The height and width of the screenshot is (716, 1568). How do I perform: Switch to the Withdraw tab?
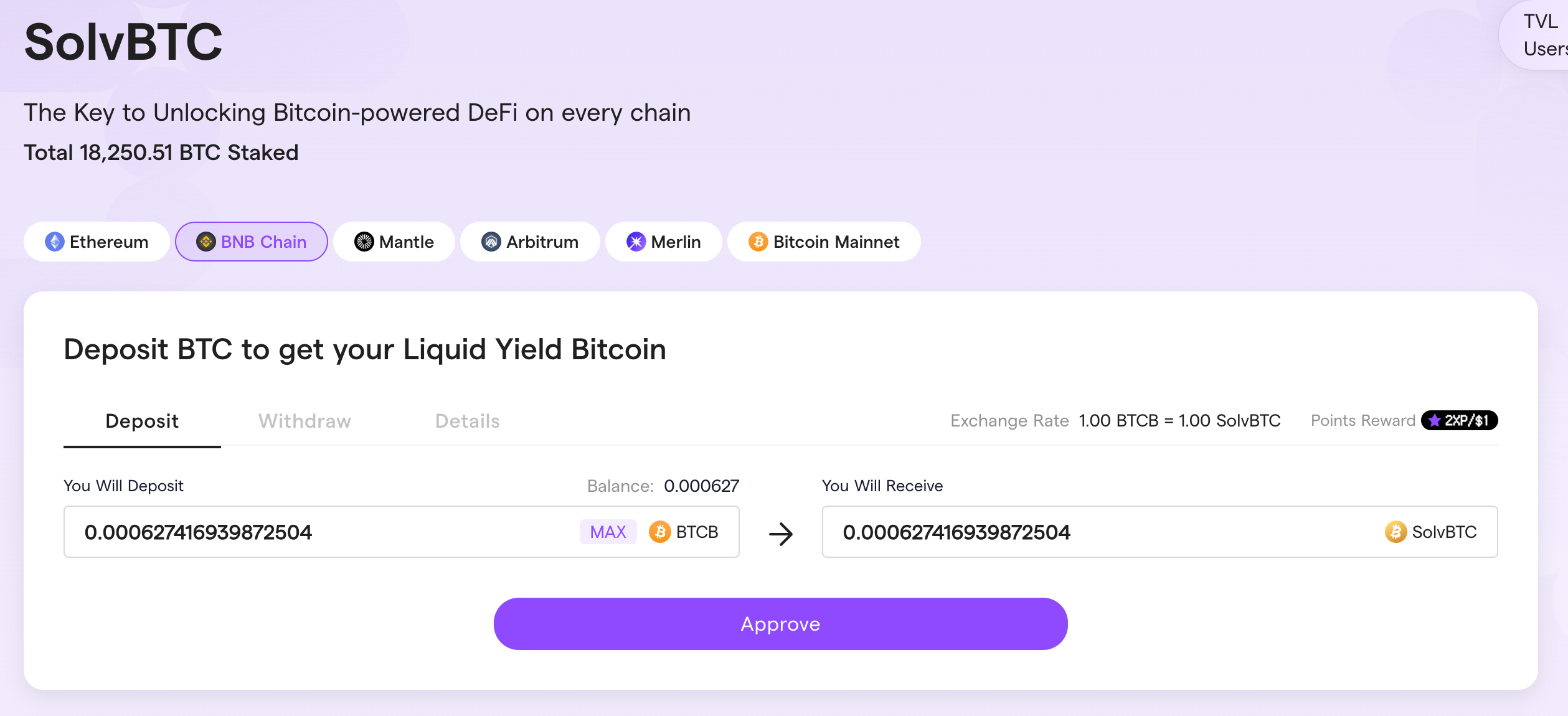tap(305, 421)
